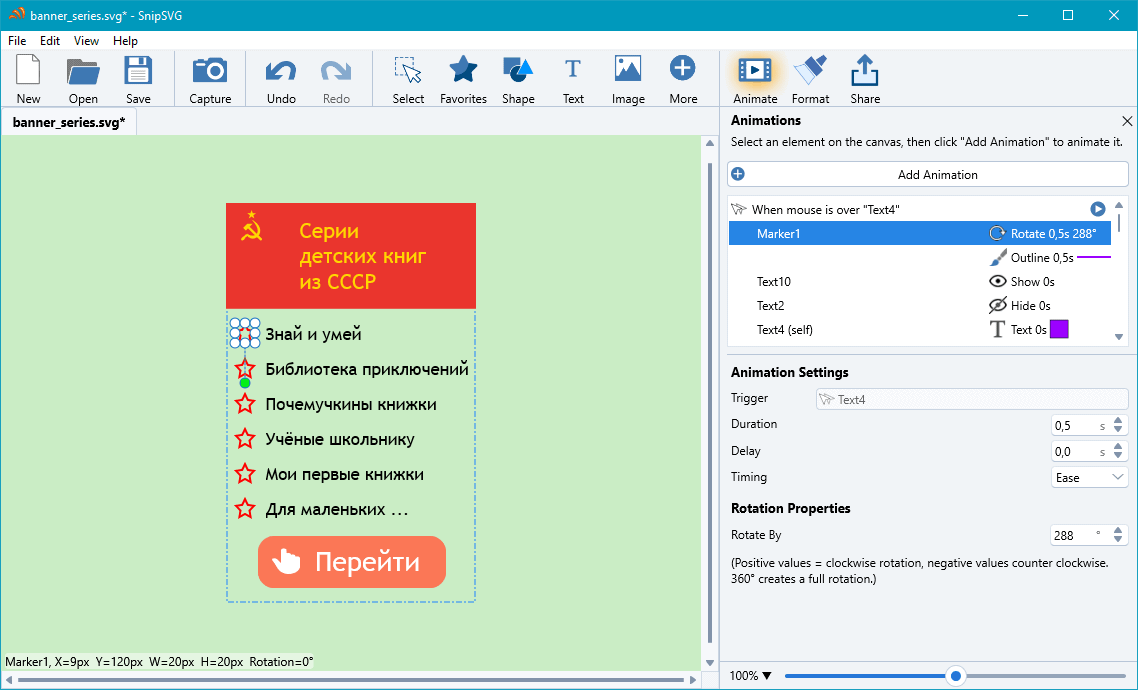
Task: Click the Перейти button on canvas
Action: click(351, 562)
